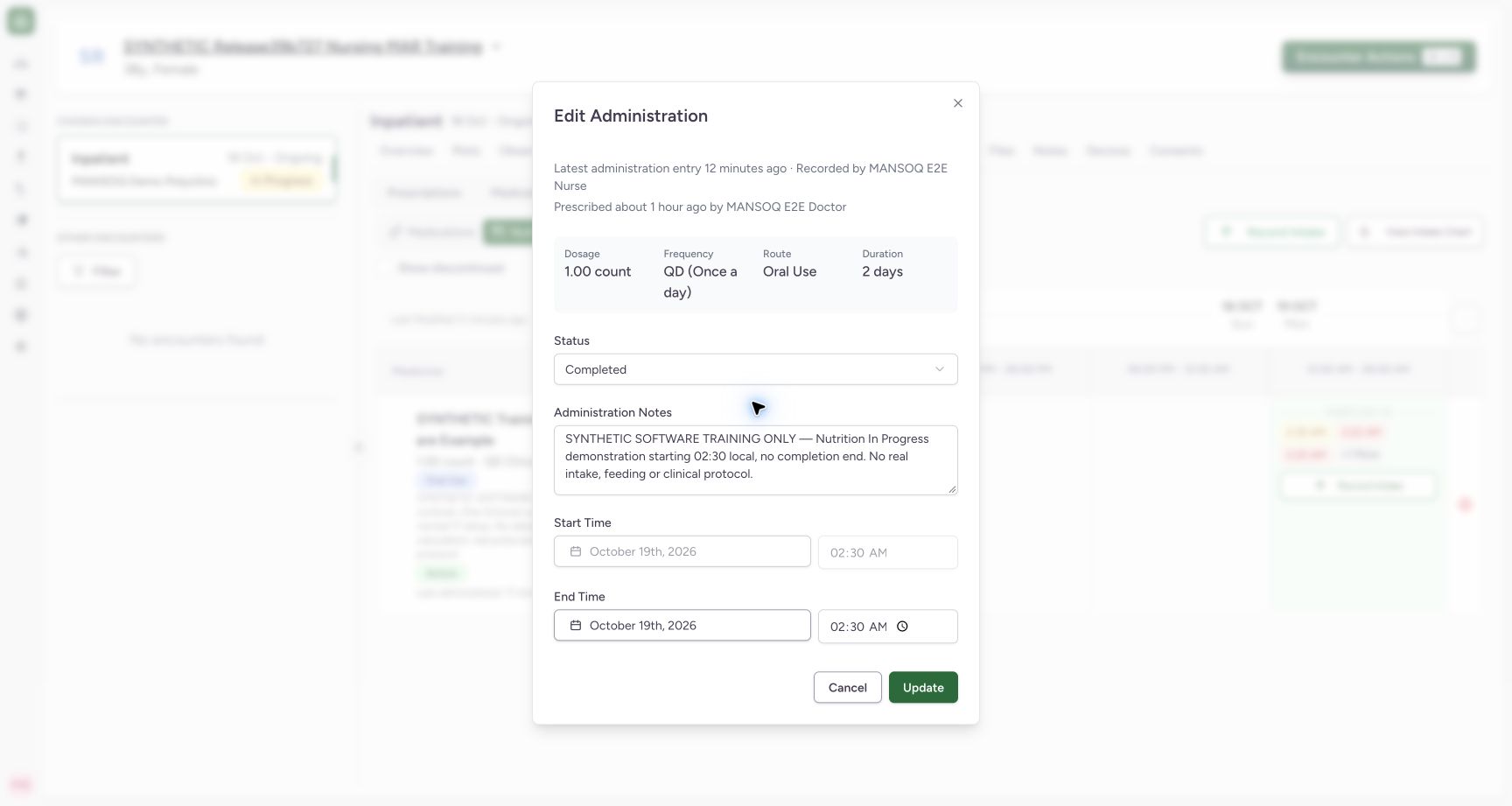The height and width of the screenshot is (806, 1512).
Task: Click the End Time clock icon
Action: (x=902, y=627)
